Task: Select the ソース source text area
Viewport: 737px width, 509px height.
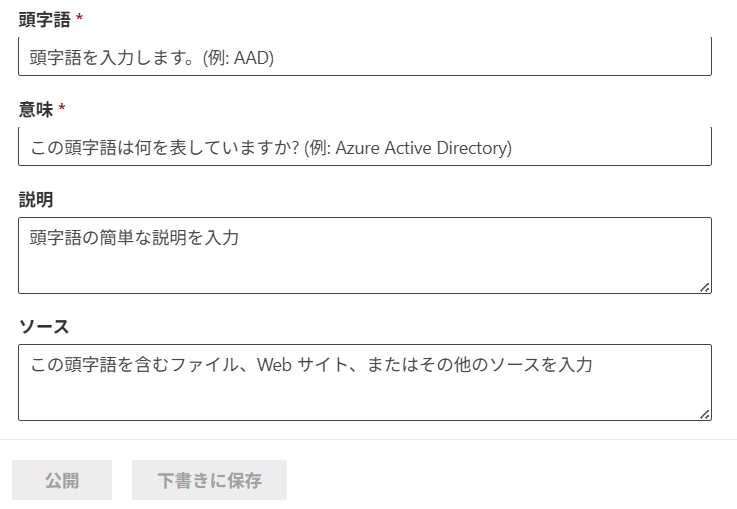Action: pos(365,383)
